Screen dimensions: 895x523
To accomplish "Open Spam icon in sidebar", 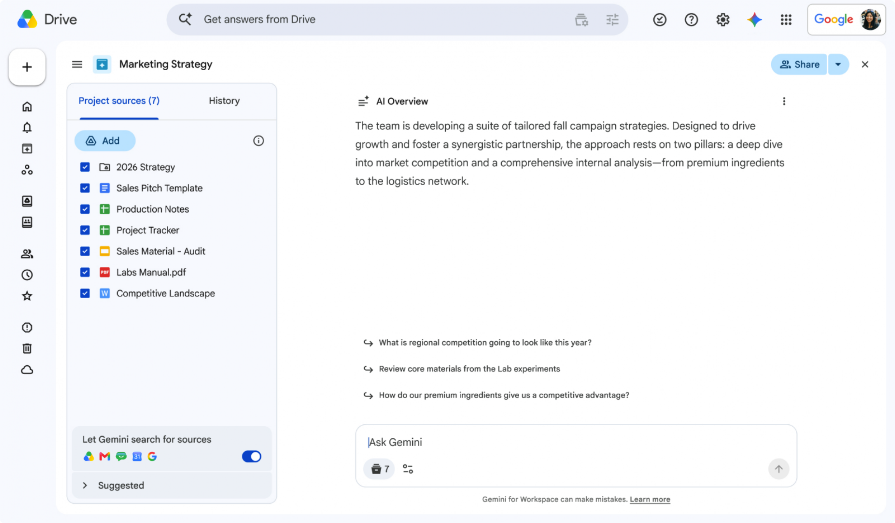I will coord(27,327).
